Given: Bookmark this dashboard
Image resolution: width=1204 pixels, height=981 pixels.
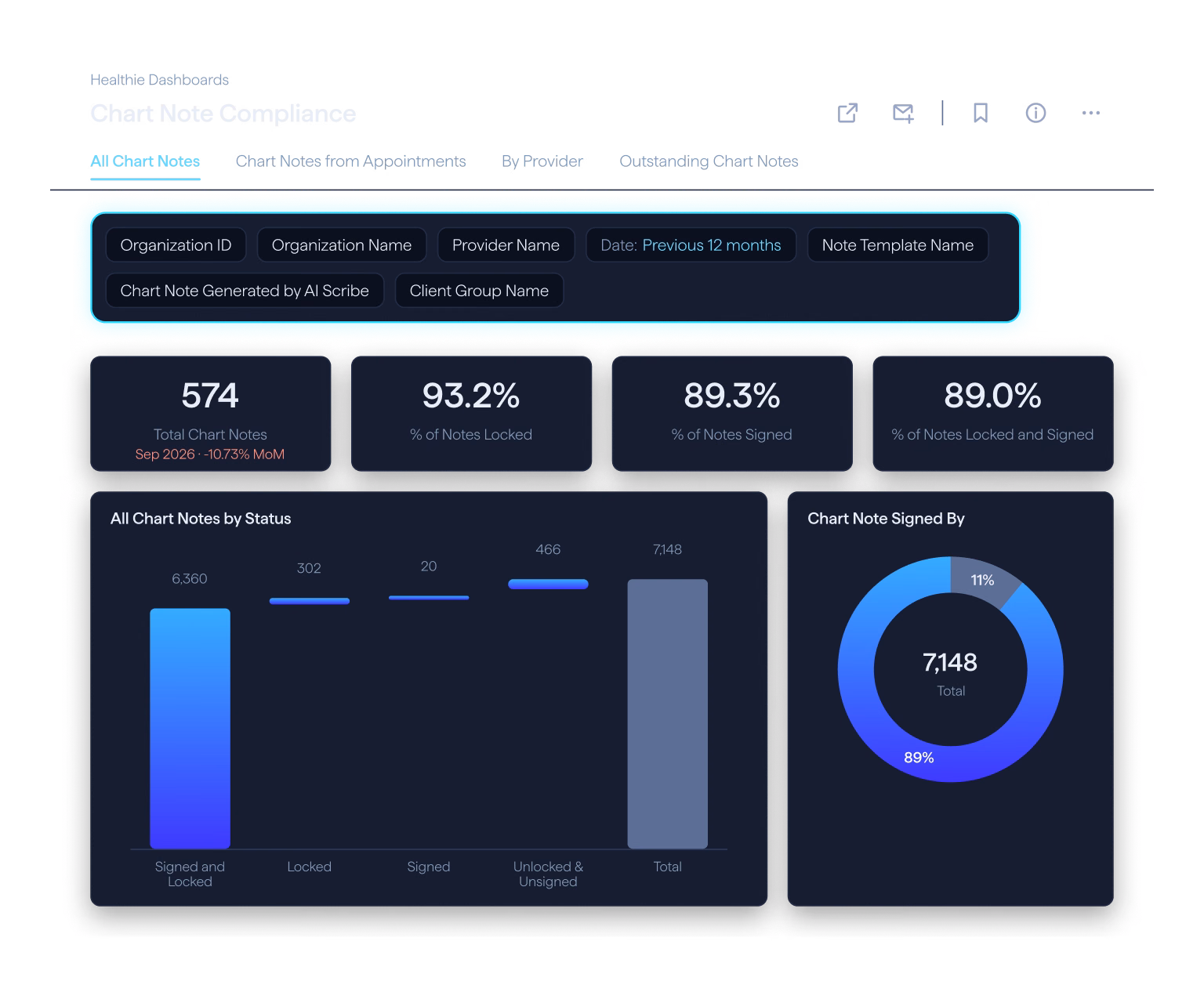Looking at the screenshot, I should point(980,113).
